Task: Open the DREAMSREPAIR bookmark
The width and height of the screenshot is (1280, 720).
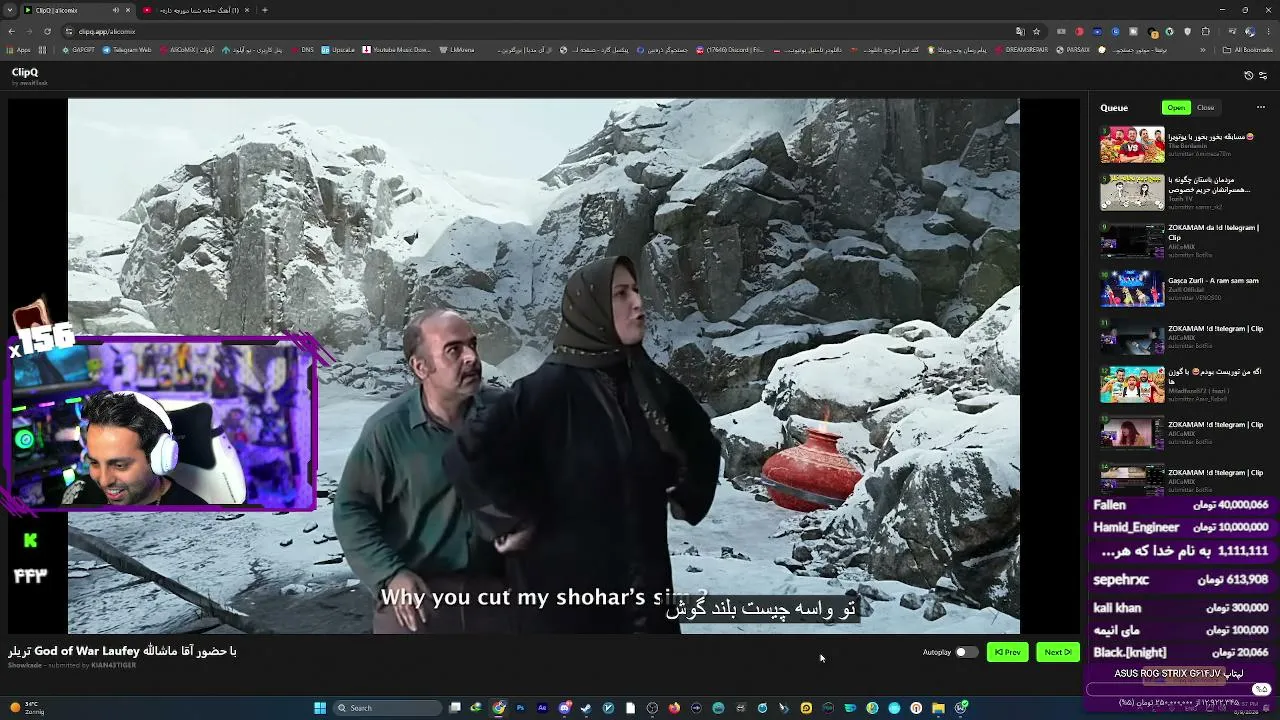Action: pyautogui.click(x=1021, y=49)
